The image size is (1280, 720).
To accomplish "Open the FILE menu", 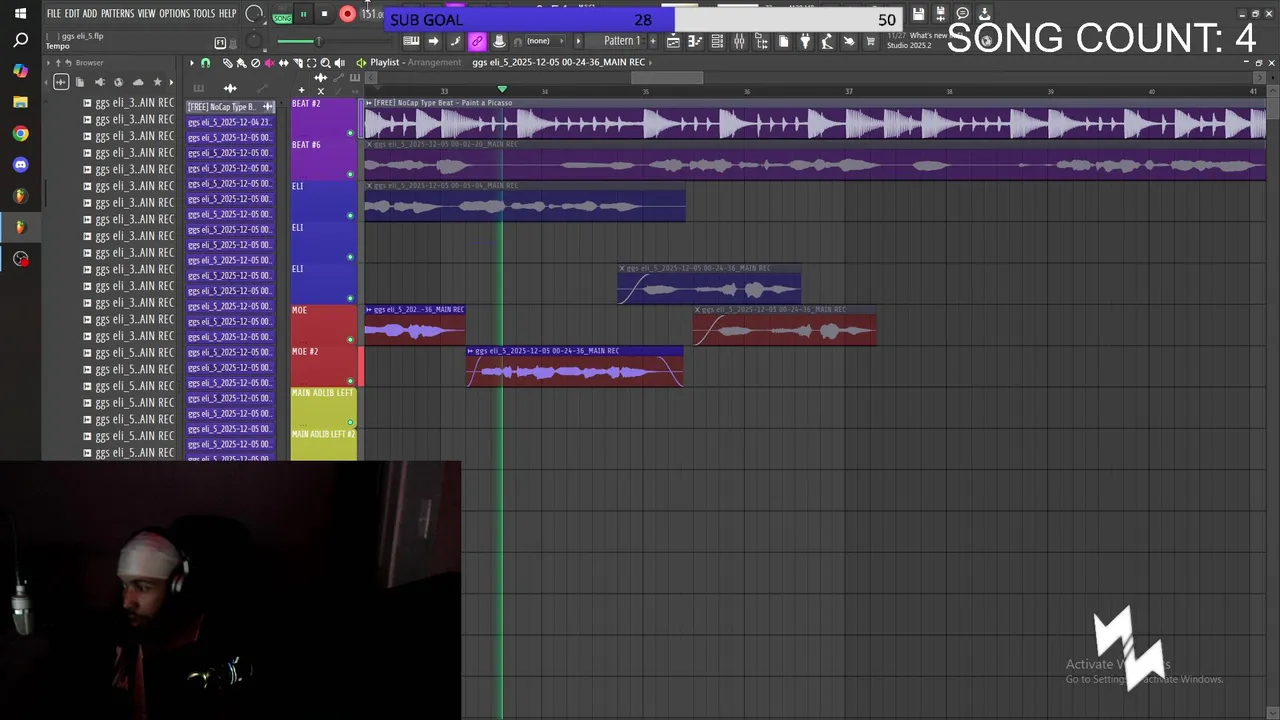I will coord(54,14).
